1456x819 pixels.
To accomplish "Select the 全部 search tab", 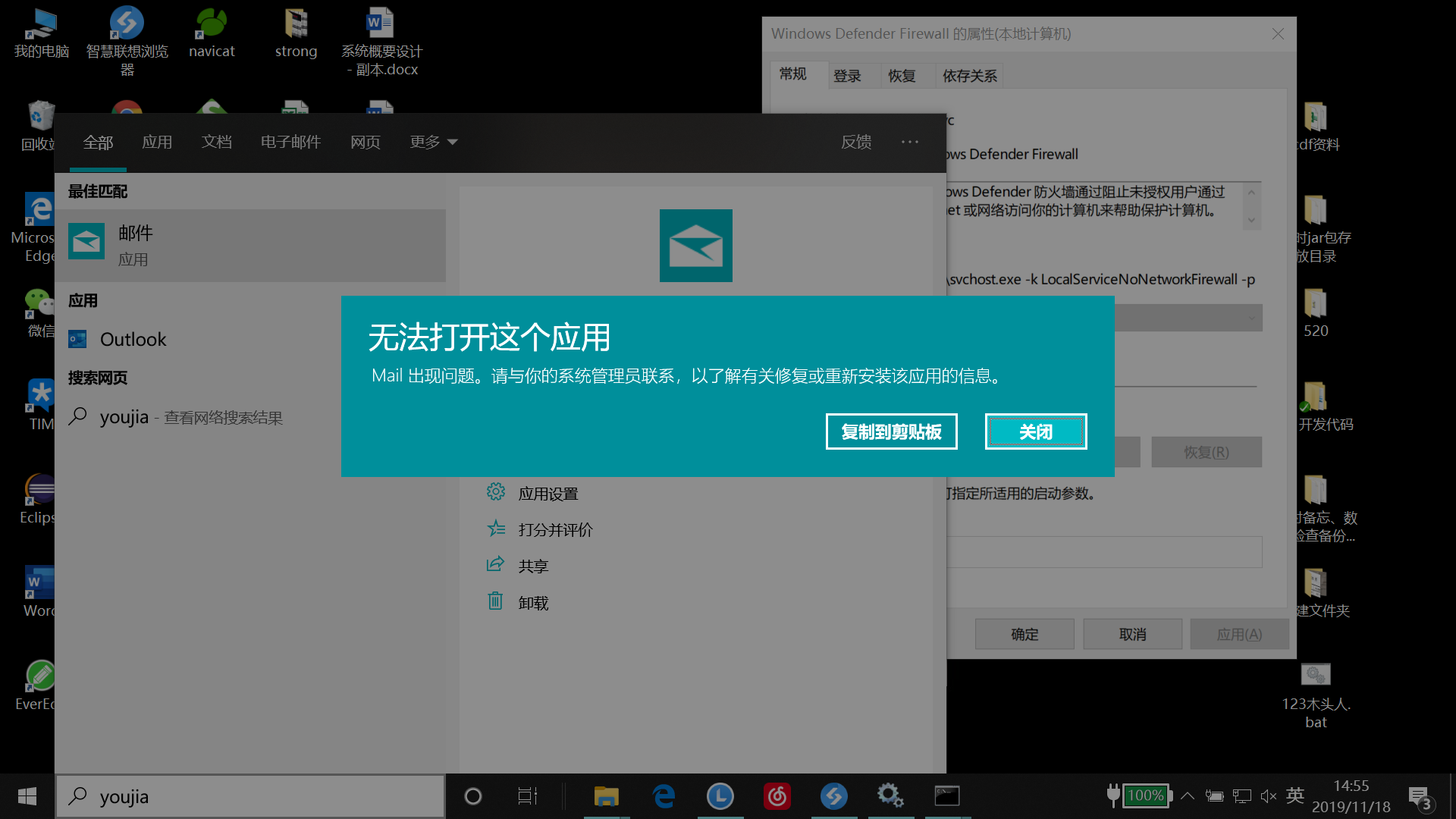I will tap(98, 143).
